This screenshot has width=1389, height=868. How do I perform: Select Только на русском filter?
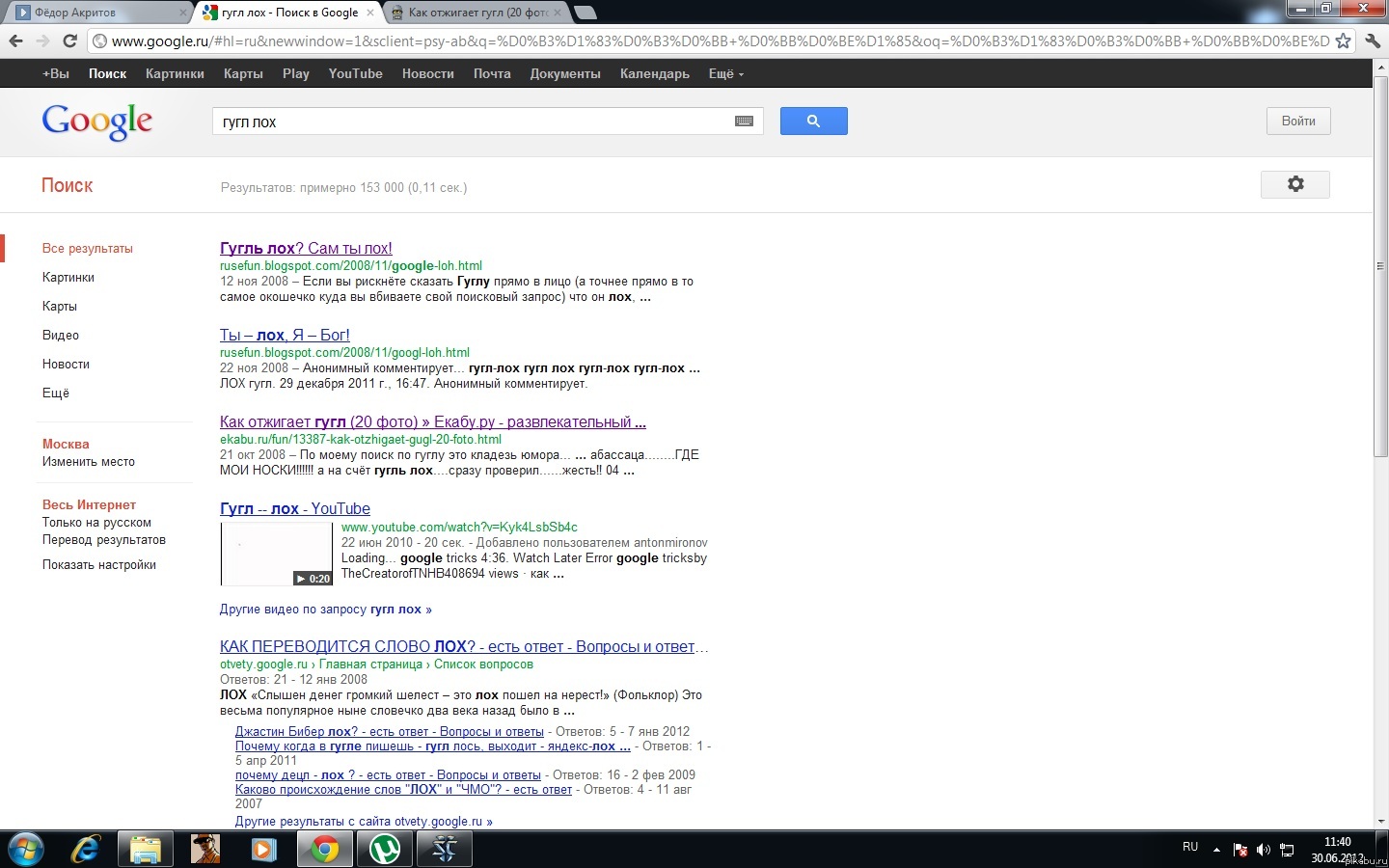[96, 523]
